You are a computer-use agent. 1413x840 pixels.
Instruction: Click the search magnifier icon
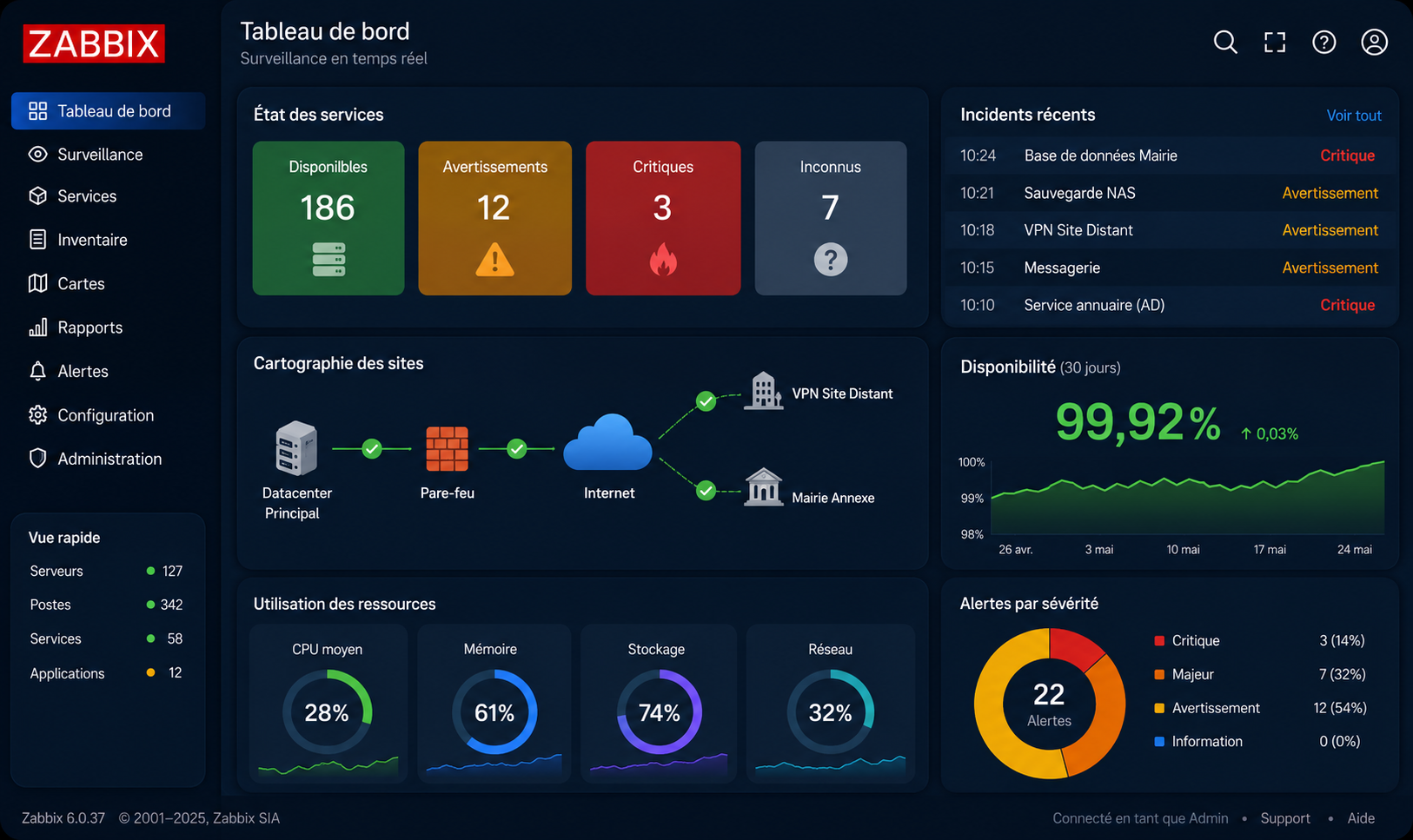(1225, 42)
